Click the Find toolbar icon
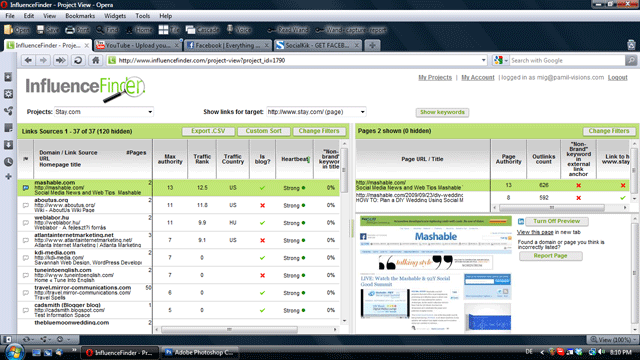This screenshot has height=360, width=640. tap(107, 30)
